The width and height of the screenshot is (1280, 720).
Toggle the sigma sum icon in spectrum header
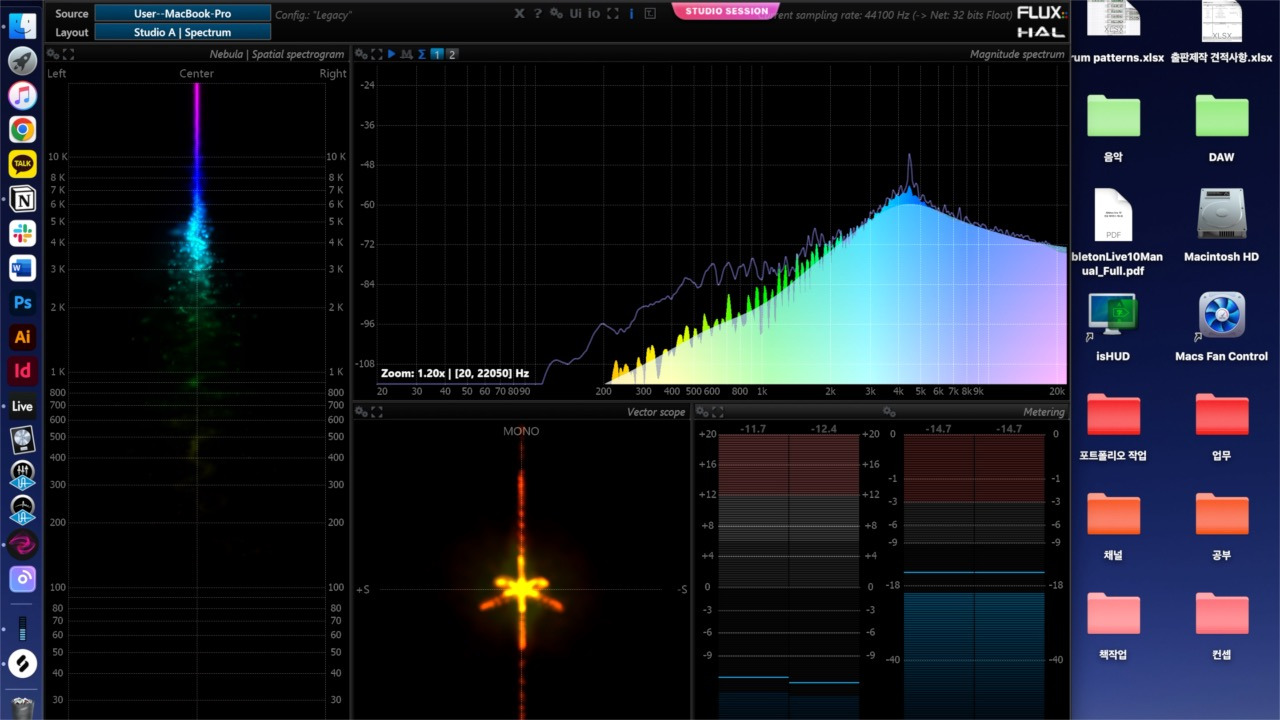[x=422, y=54]
